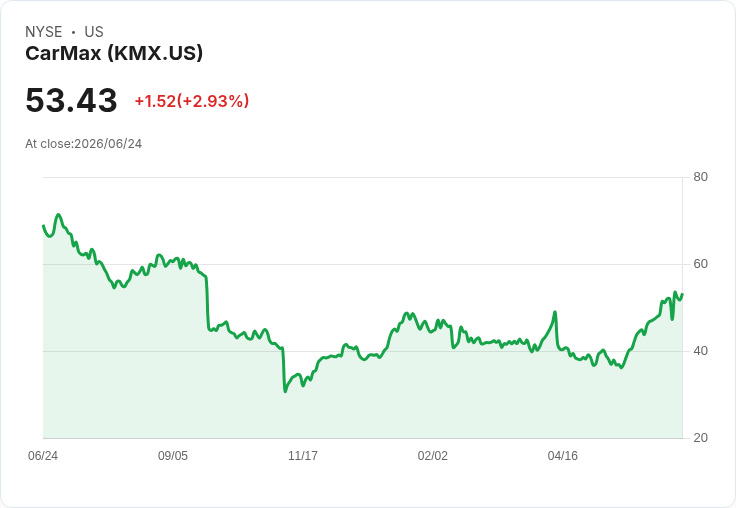Click the CarMax (KMX.US) title
Screen dimensions: 736x508
pos(114,53)
